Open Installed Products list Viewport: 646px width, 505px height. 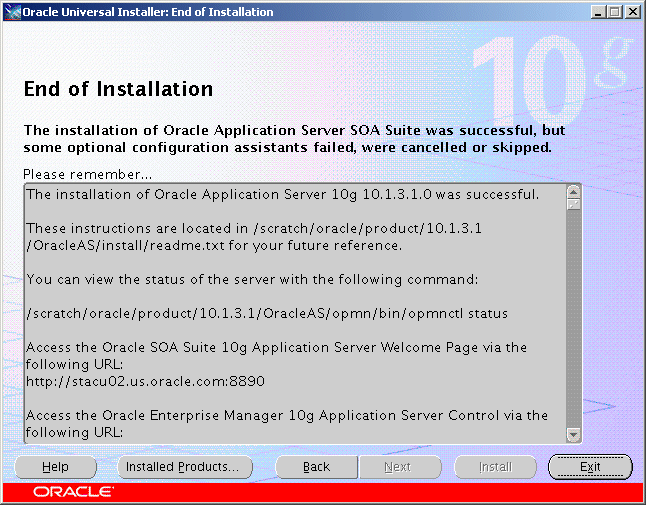point(185,467)
